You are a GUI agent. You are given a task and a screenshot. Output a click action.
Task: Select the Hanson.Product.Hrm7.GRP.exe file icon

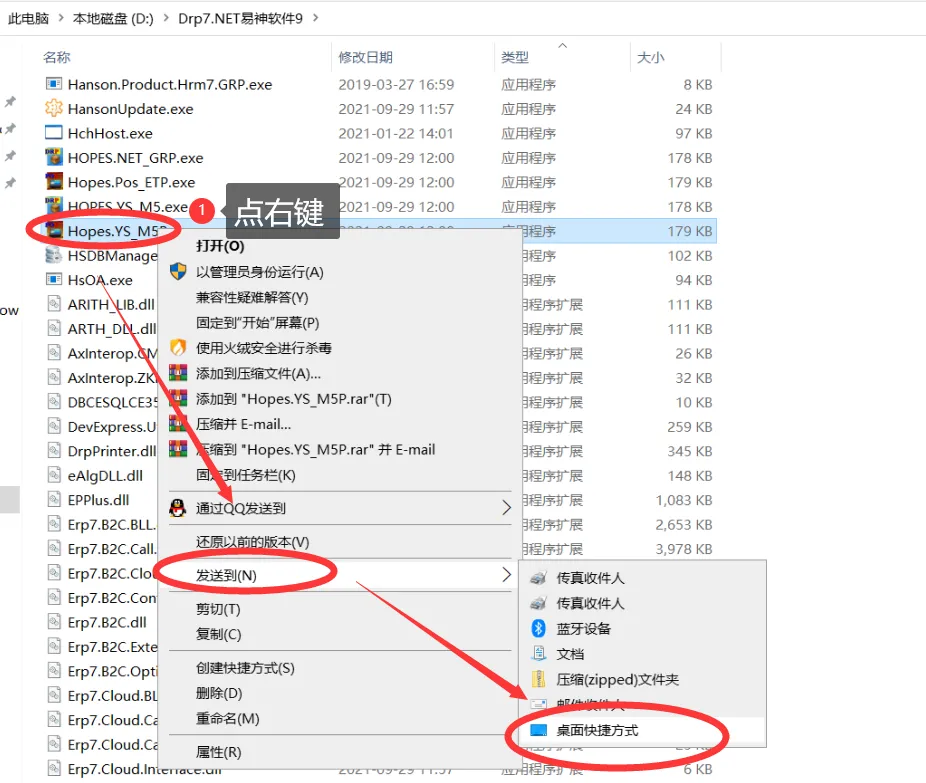point(54,84)
